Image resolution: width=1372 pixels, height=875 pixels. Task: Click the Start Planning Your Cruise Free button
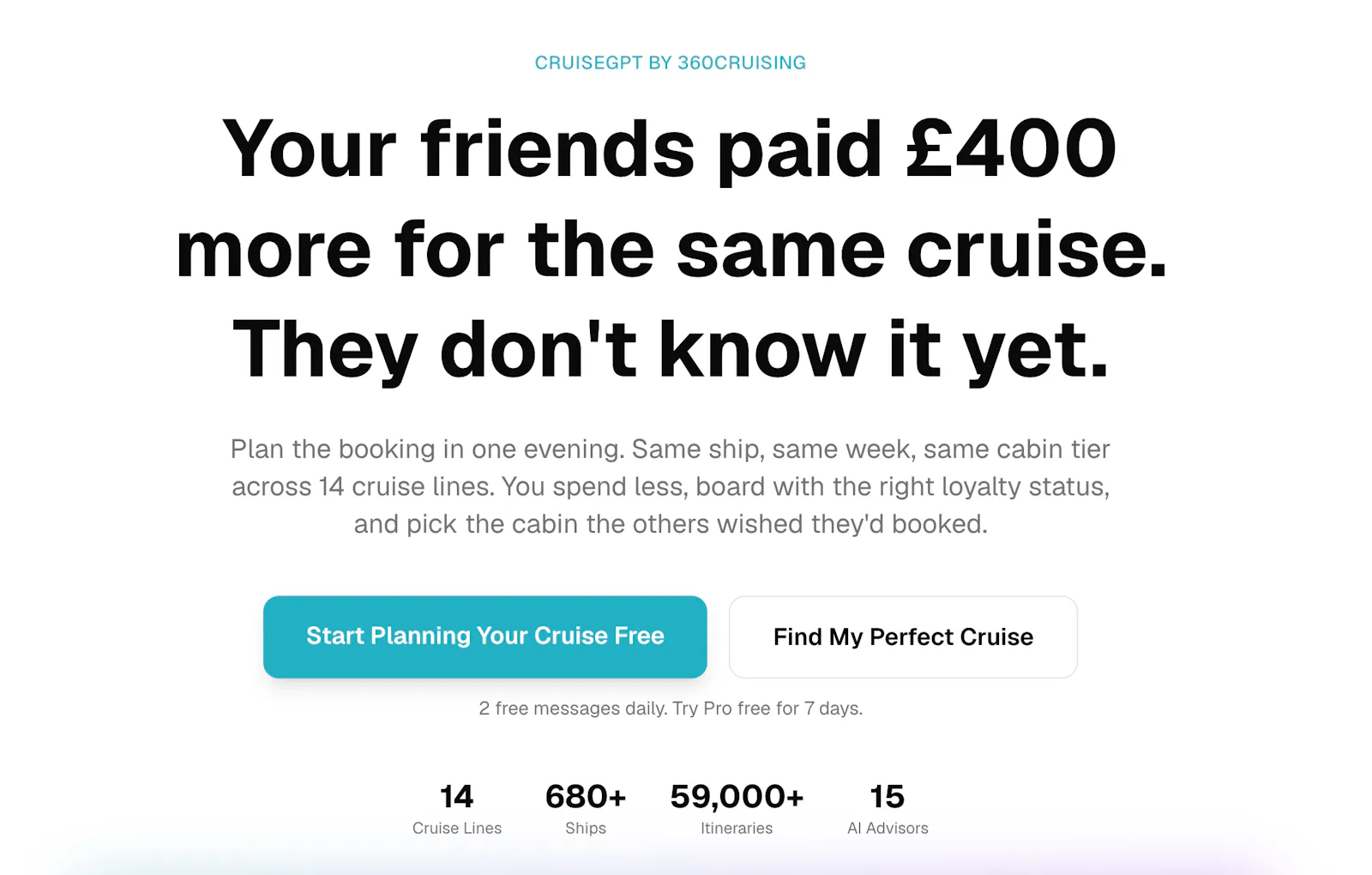(x=484, y=637)
